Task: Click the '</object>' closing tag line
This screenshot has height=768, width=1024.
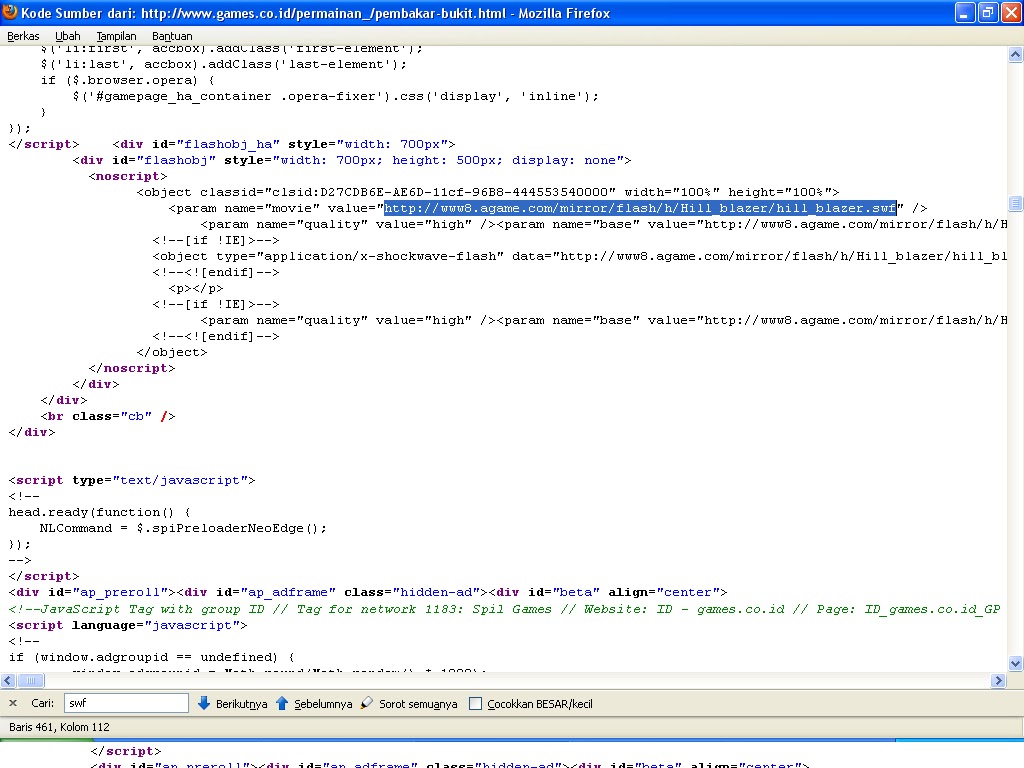Action: [172, 352]
